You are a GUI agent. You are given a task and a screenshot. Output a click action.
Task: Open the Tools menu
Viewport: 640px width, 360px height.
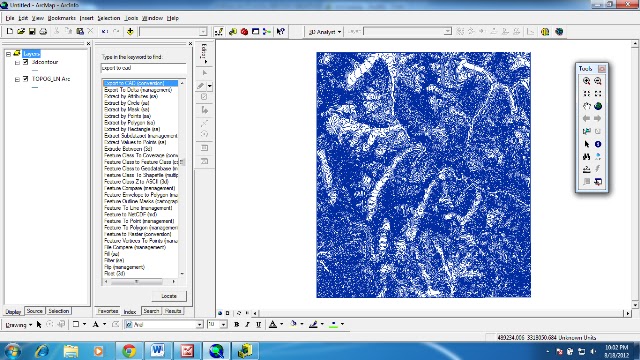[131, 18]
